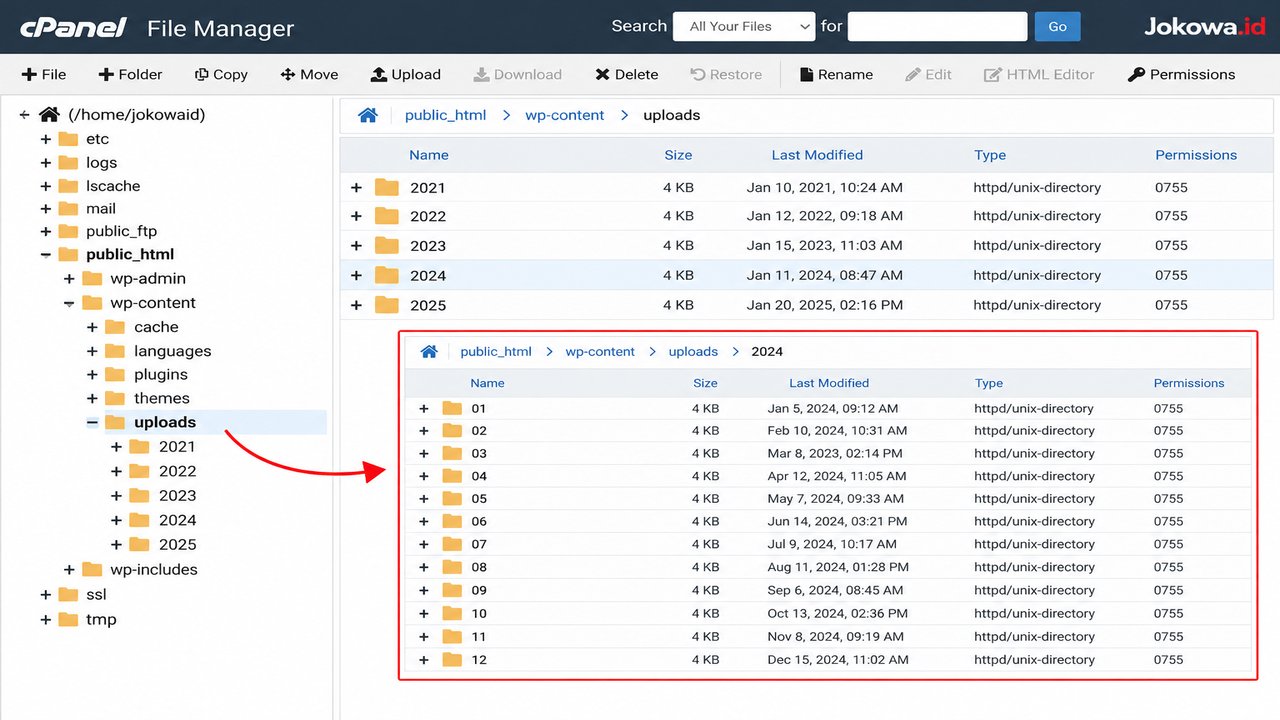Click the Edit pencil toolbar button

coord(928,74)
